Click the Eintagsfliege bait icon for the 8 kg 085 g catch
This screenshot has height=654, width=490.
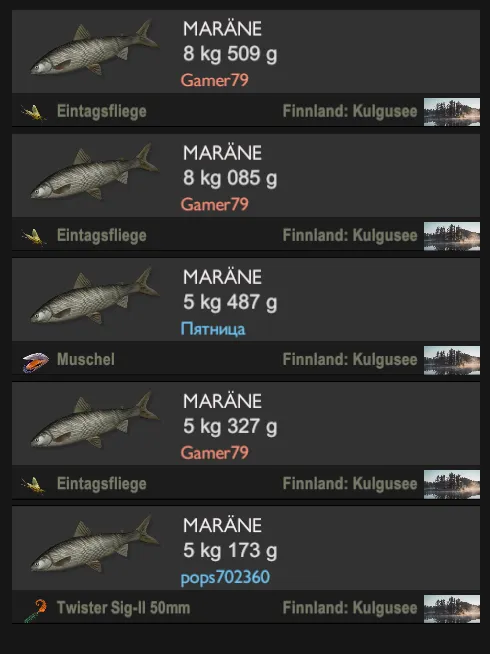(33, 236)
